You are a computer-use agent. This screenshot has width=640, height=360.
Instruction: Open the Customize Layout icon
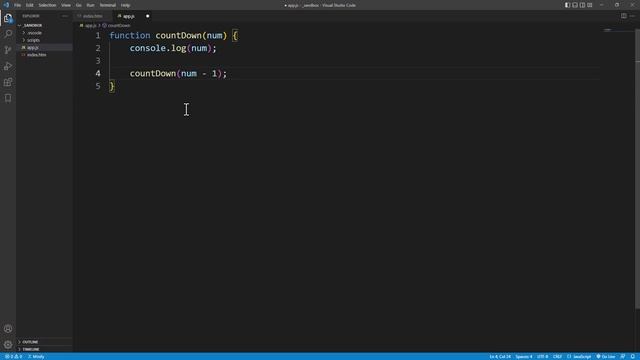tap(590, 5)
